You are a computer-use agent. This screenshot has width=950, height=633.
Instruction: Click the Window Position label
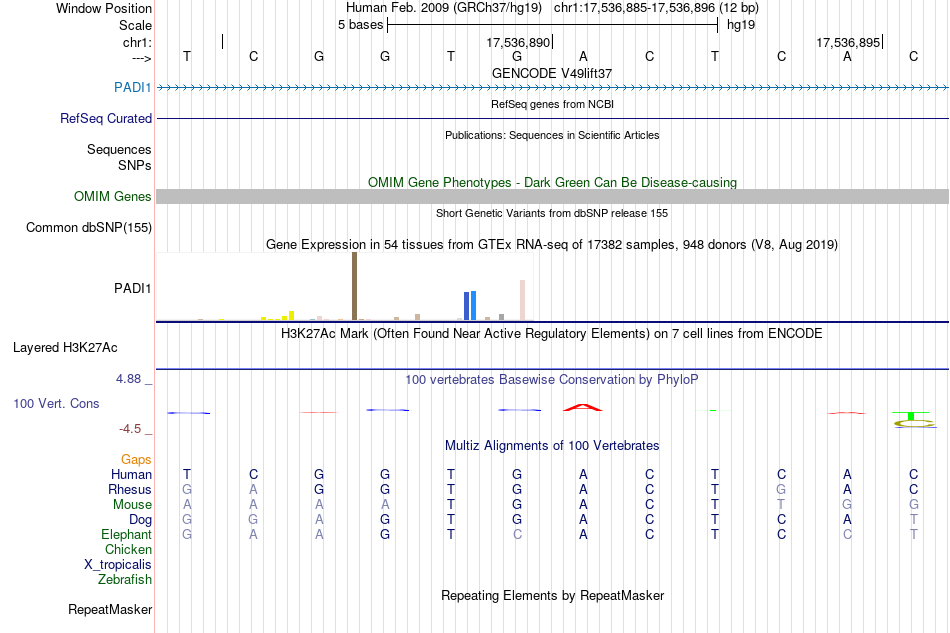coord(104,8)
